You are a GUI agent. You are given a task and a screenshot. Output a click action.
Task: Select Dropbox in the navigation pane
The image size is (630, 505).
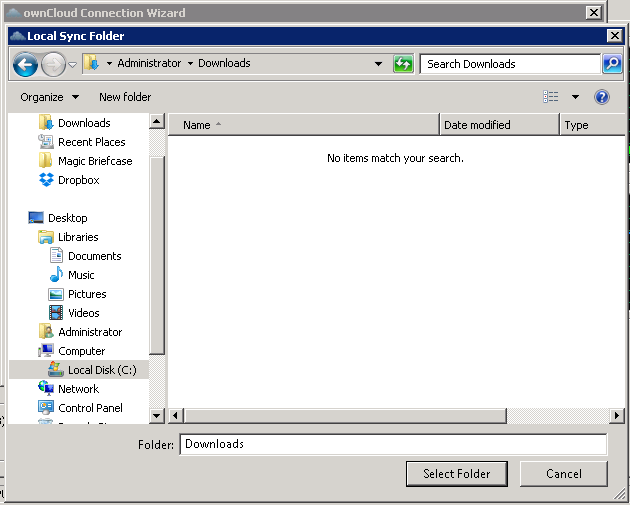(78, 180)
